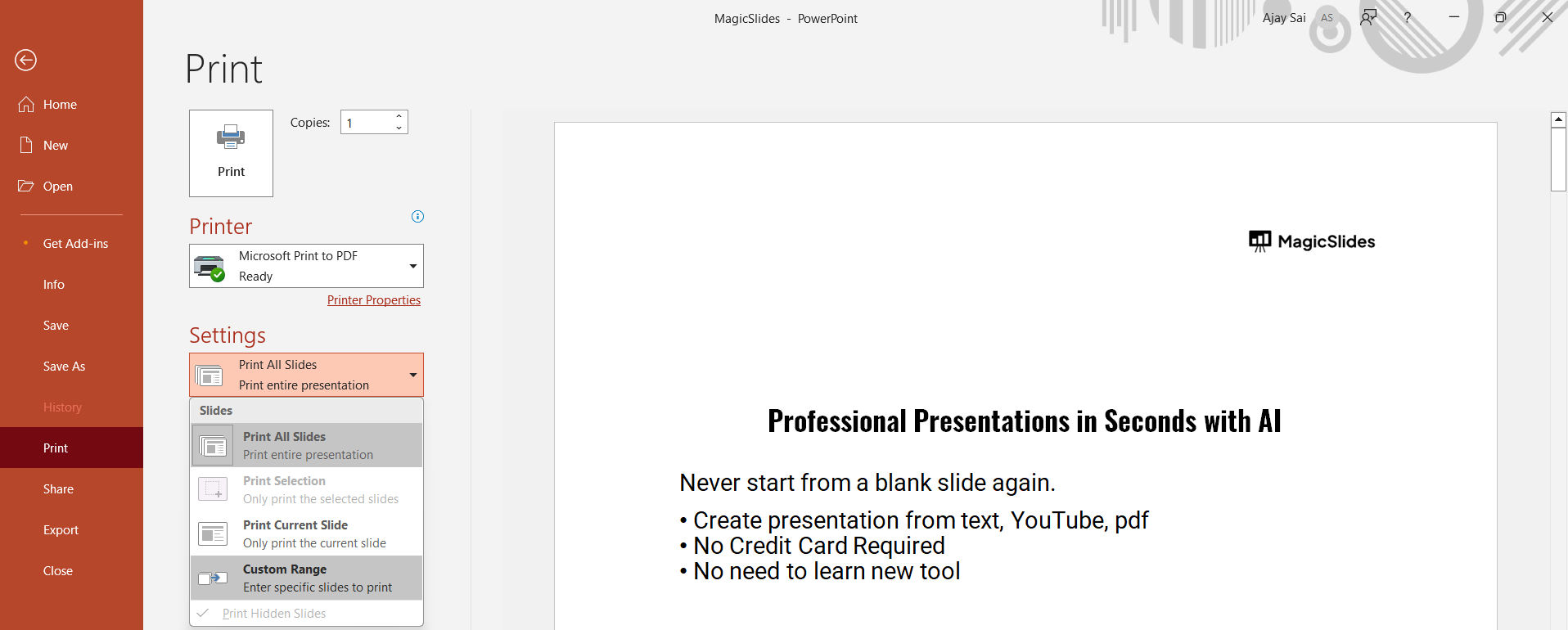Restore down the PowerPoint window
This screenshot has width=1568, height=630.
click(1501, 18)
